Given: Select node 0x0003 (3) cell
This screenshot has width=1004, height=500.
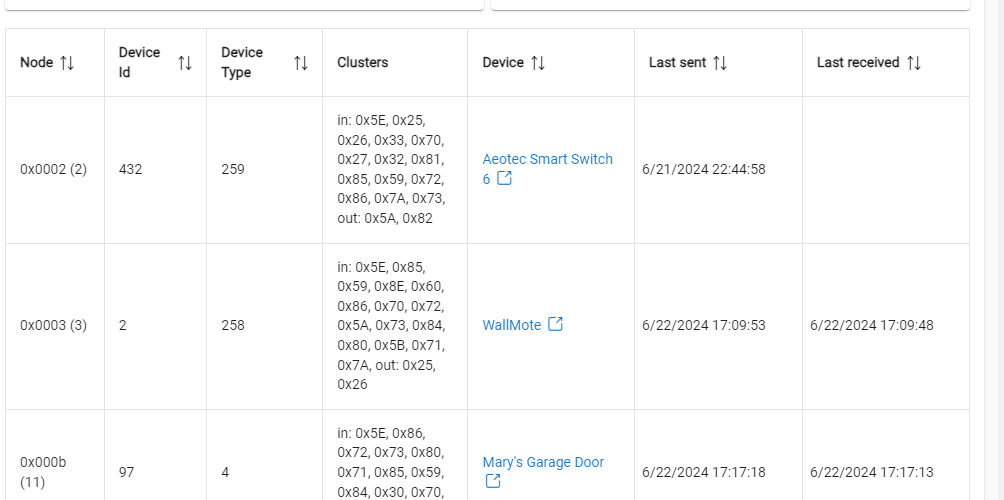Looking at the screenshot, I should pyautogui.click(x=54, y=325).
